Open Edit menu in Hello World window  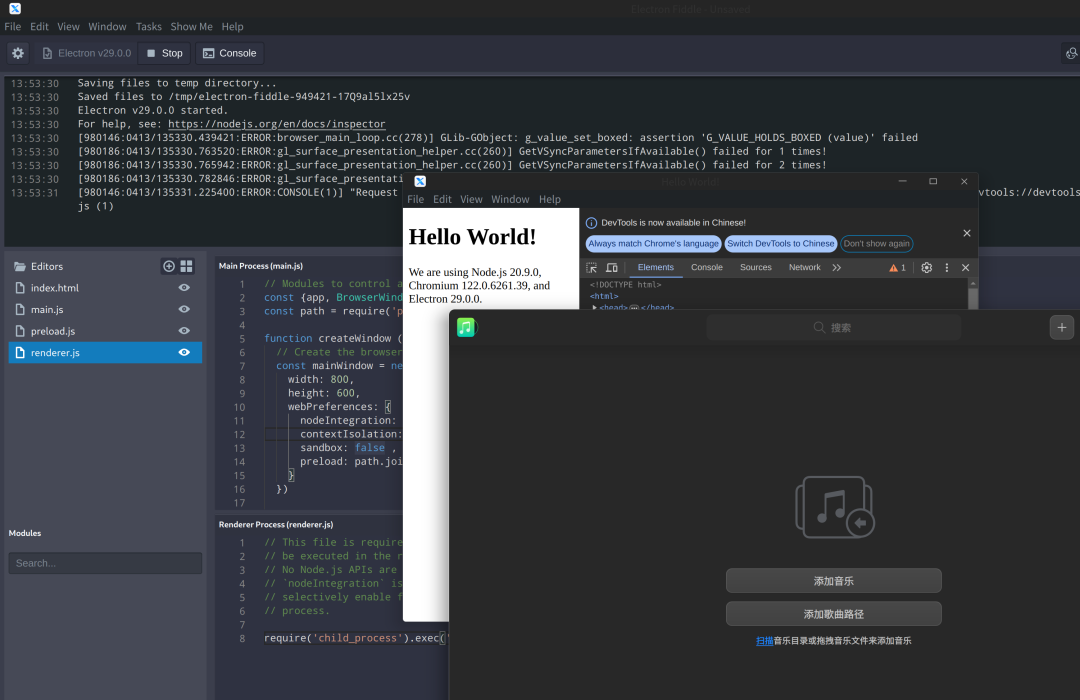click(442, 199)
